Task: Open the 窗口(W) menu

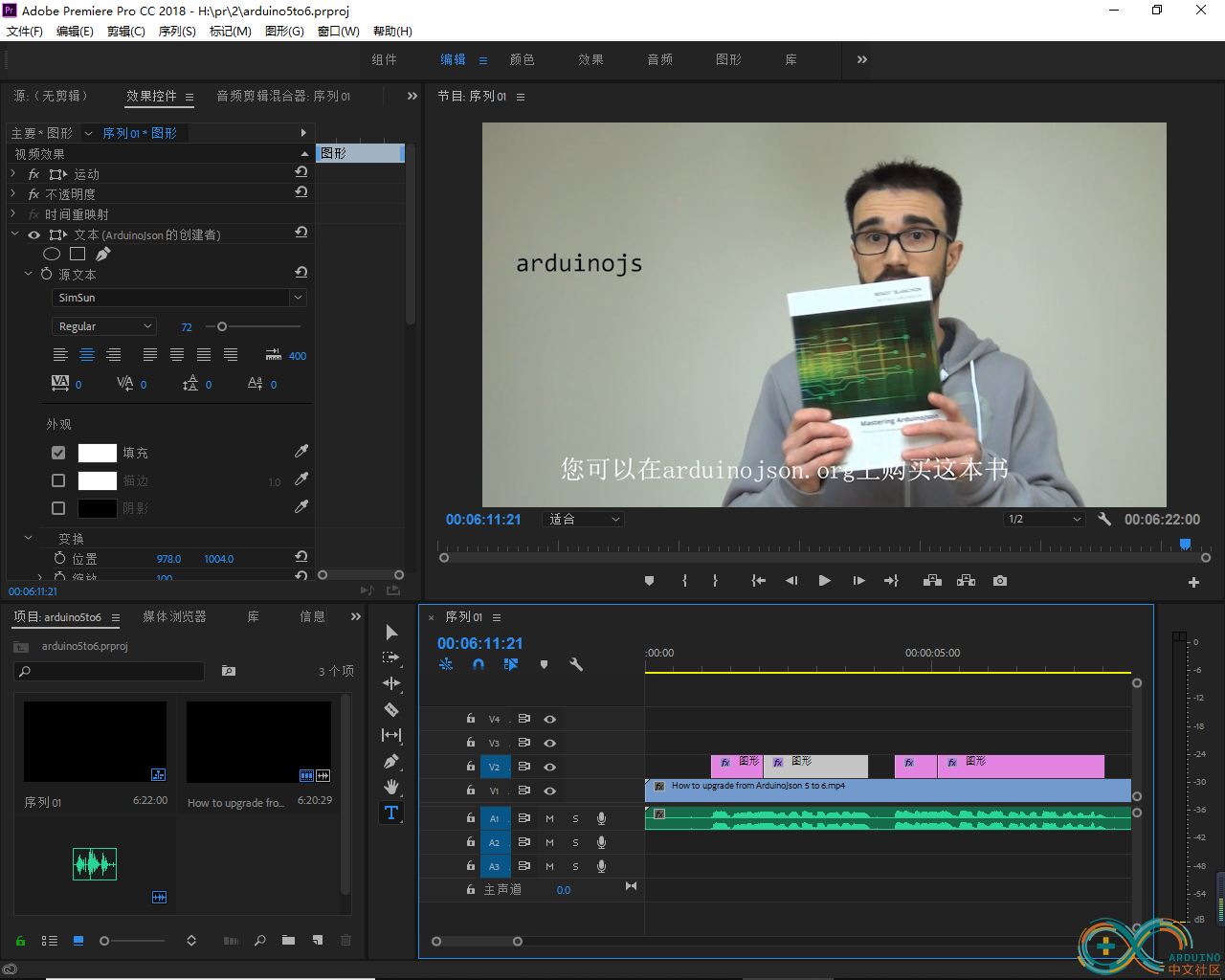Action: [x=339, y=32]
